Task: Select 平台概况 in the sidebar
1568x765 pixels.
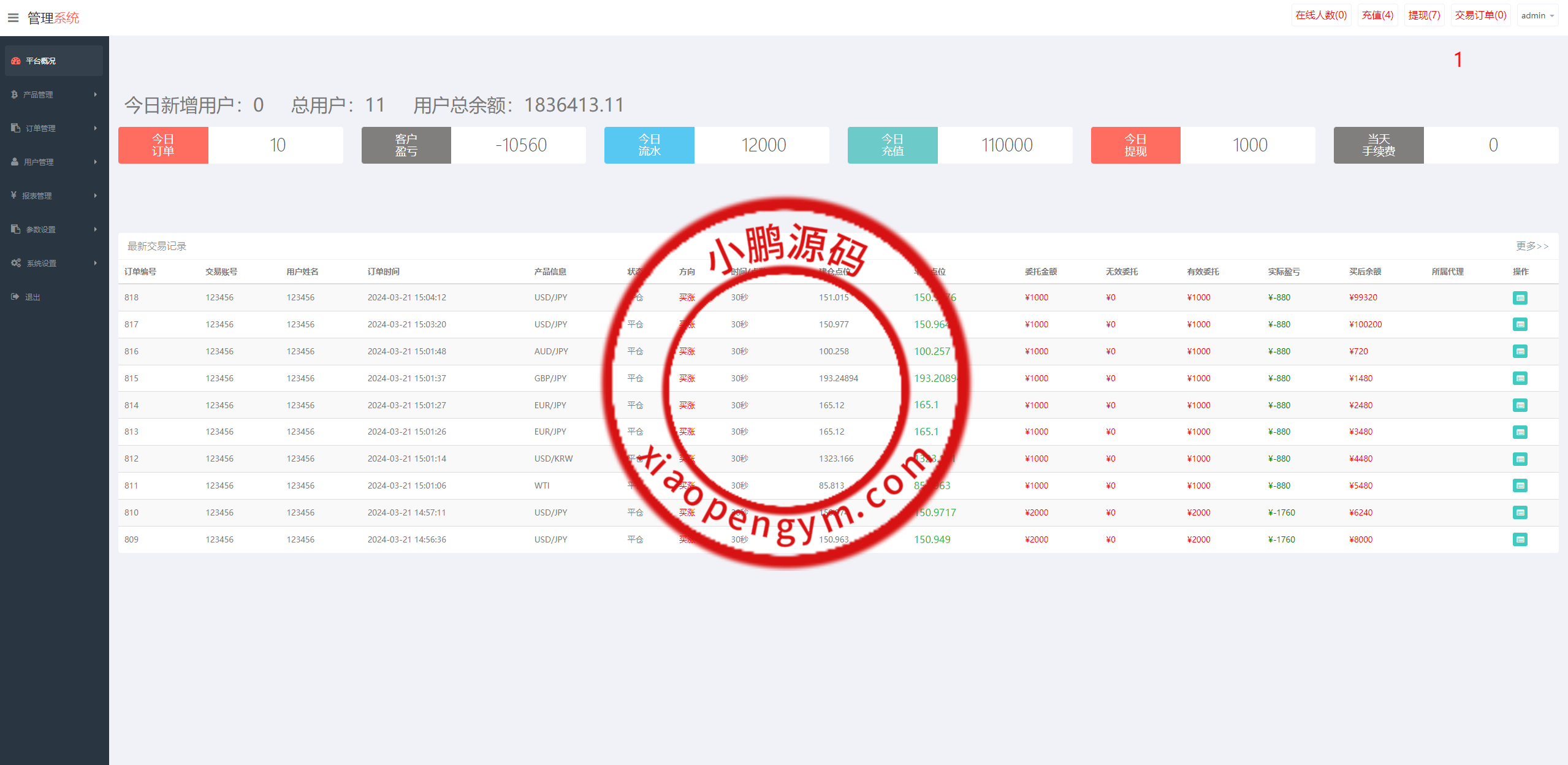Action: tap(40, 61)
